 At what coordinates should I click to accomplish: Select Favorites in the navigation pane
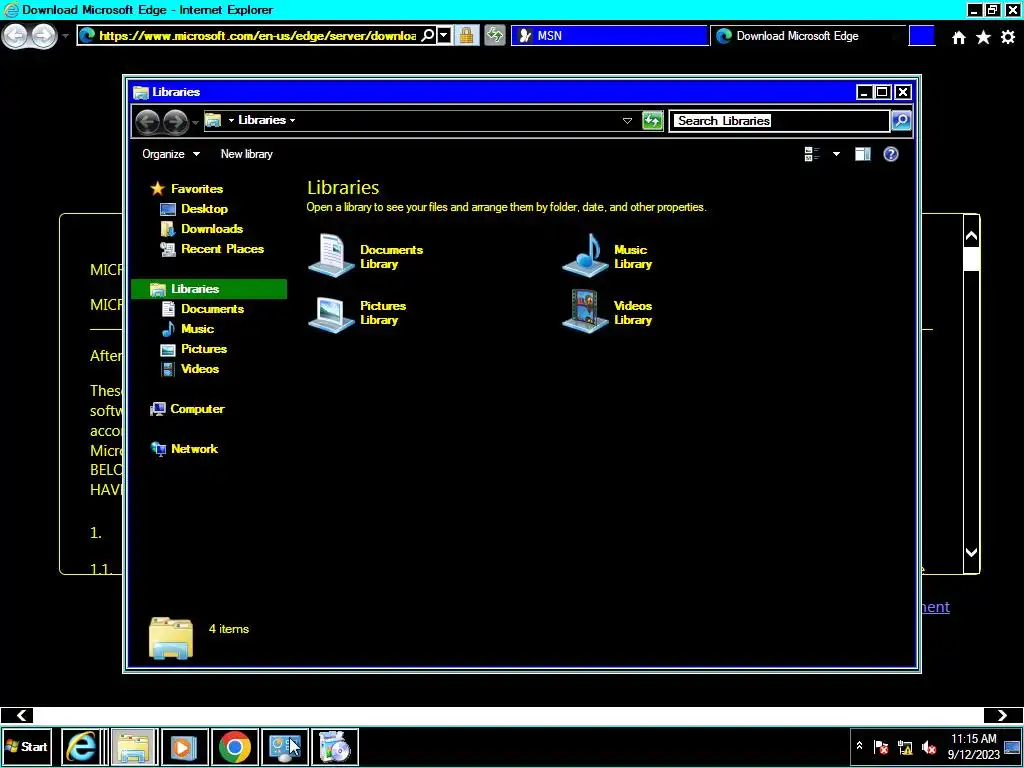pyautogui.click(x=197, y=189)
